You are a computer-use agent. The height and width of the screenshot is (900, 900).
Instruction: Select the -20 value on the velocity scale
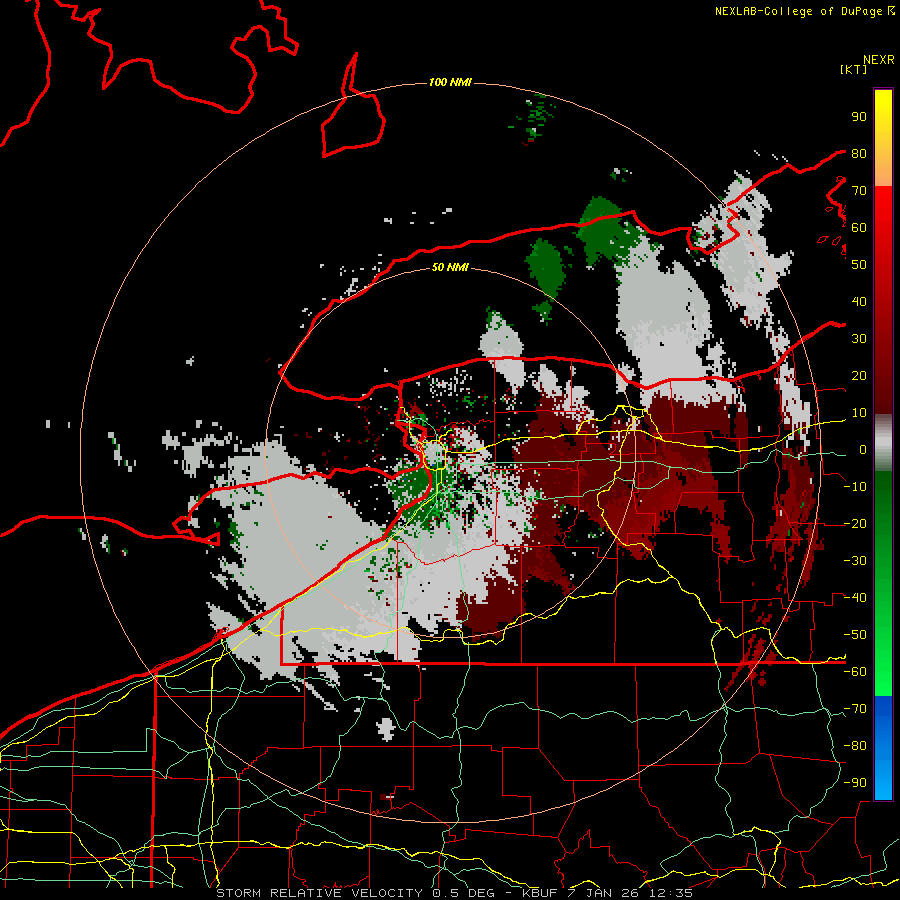tap(855, 524)
